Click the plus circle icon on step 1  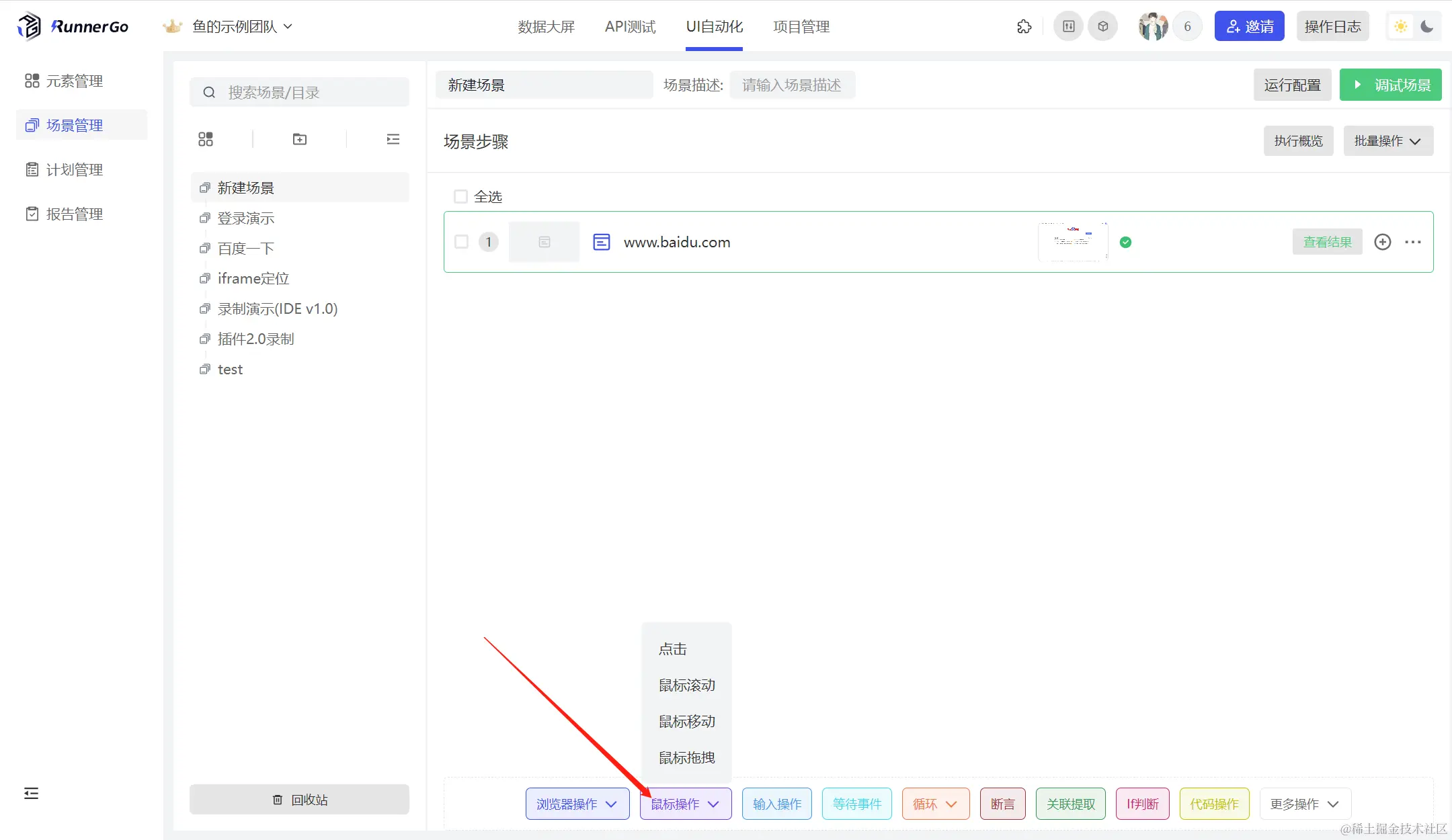pyautogui.click(x=1382, y=242)
